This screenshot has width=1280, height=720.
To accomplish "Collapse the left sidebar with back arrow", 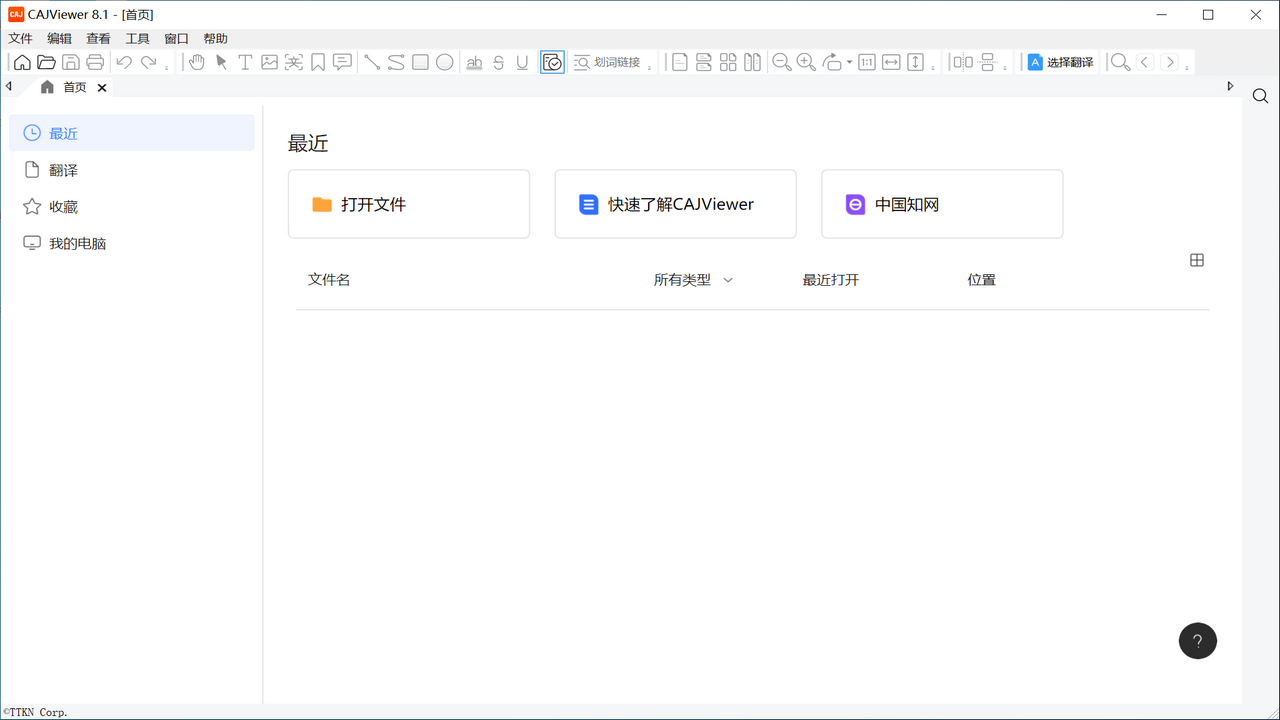I will coord(9,86).
